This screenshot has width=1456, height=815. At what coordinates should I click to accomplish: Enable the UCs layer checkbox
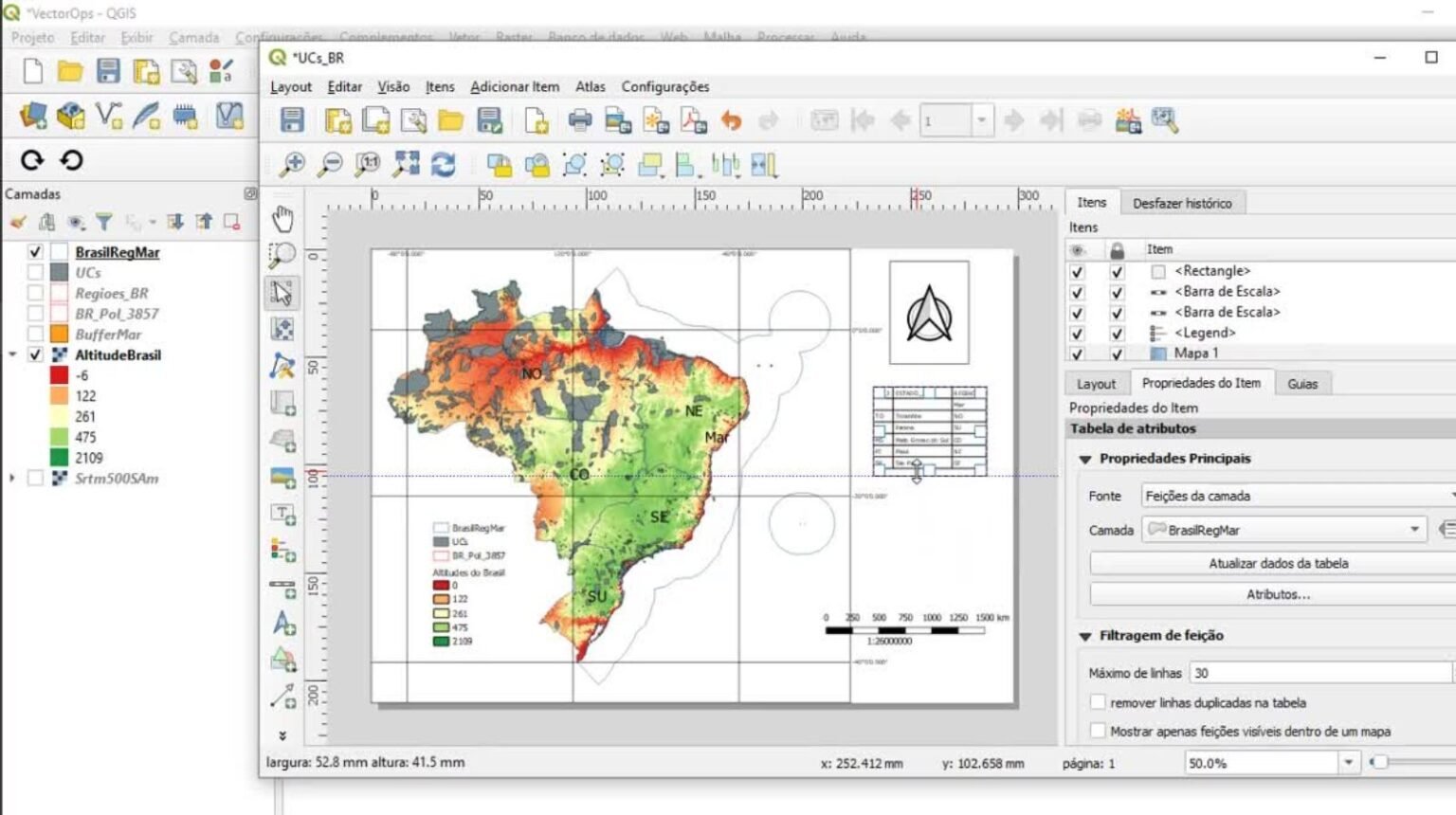(35, 273)
